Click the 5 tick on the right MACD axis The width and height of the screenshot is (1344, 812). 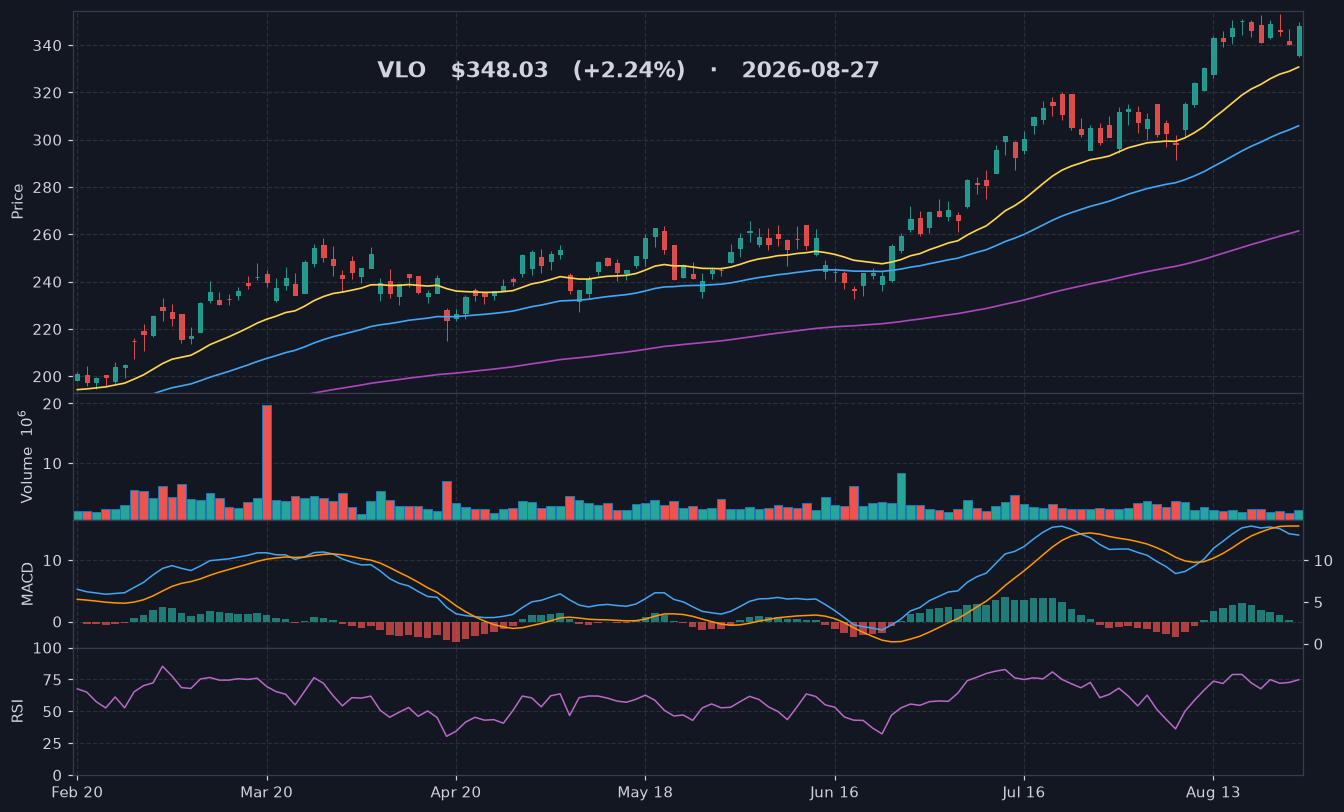point(1316,602)
